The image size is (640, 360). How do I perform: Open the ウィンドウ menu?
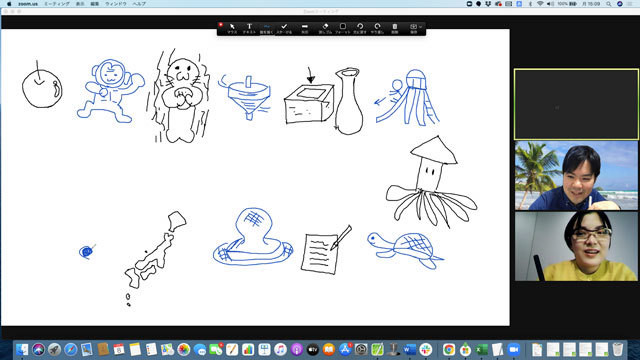pos(116,4)
